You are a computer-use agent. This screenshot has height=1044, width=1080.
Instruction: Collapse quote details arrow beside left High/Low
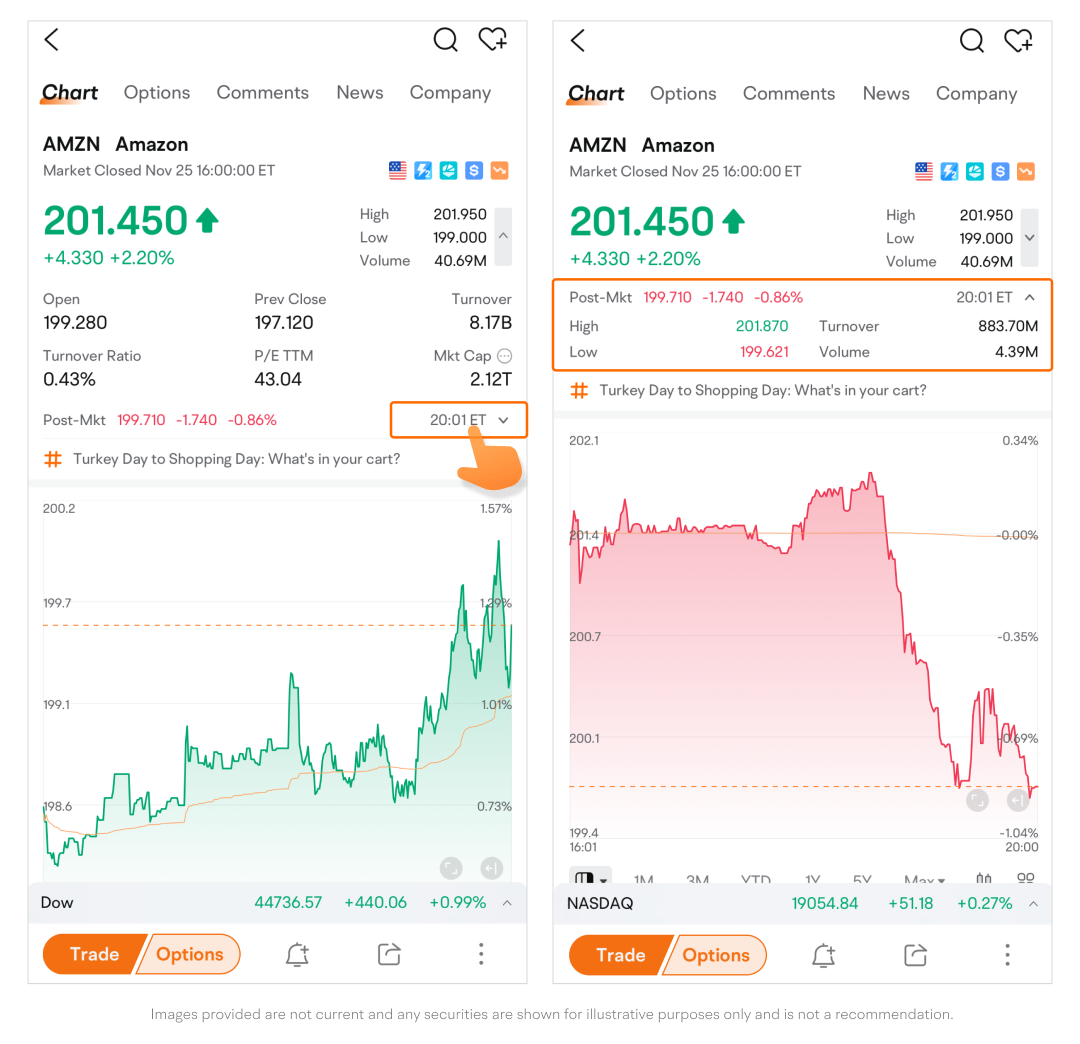(x=503, y=236)
